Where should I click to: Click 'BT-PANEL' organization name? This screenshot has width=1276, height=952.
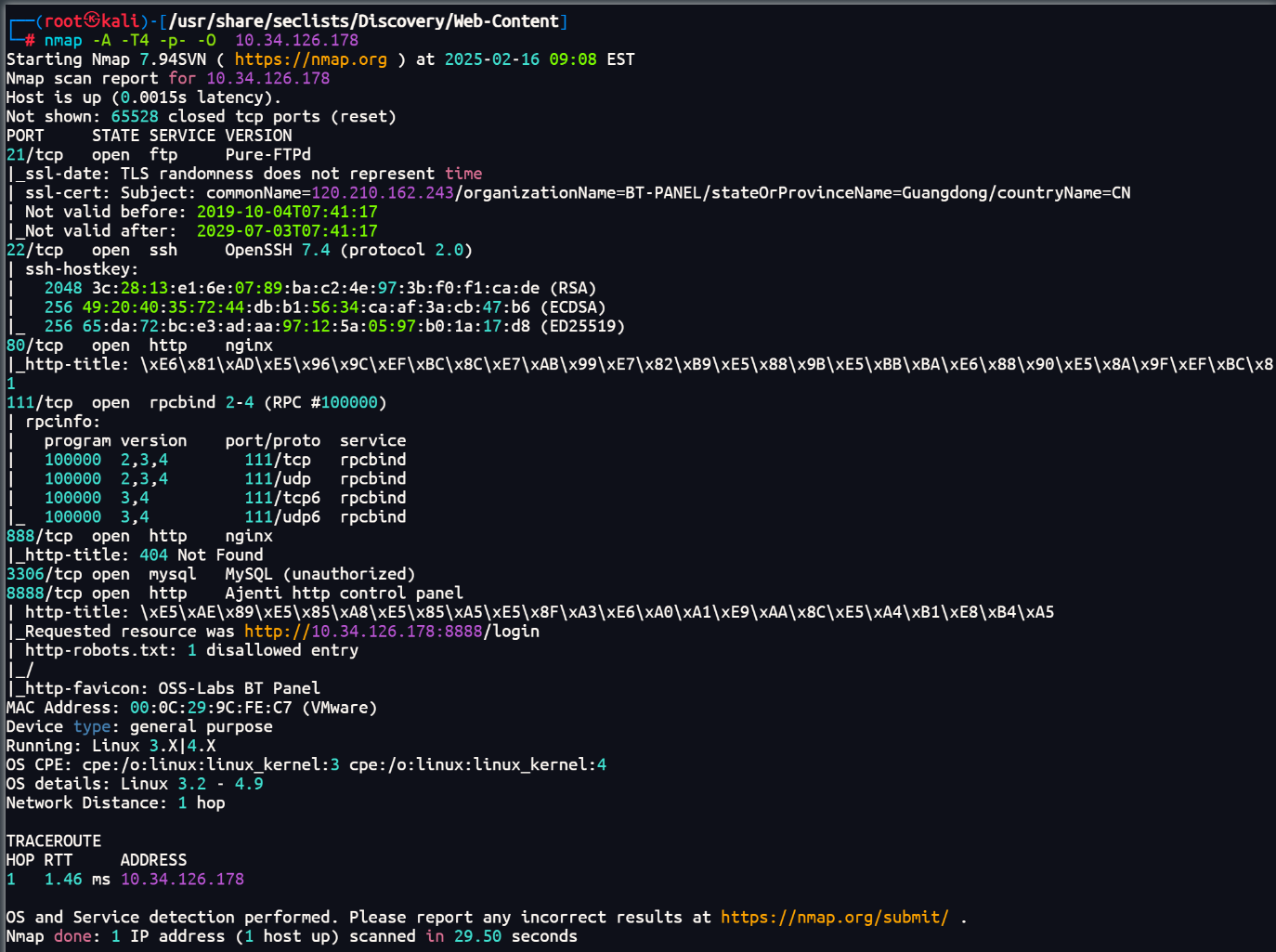pos(663,193)
